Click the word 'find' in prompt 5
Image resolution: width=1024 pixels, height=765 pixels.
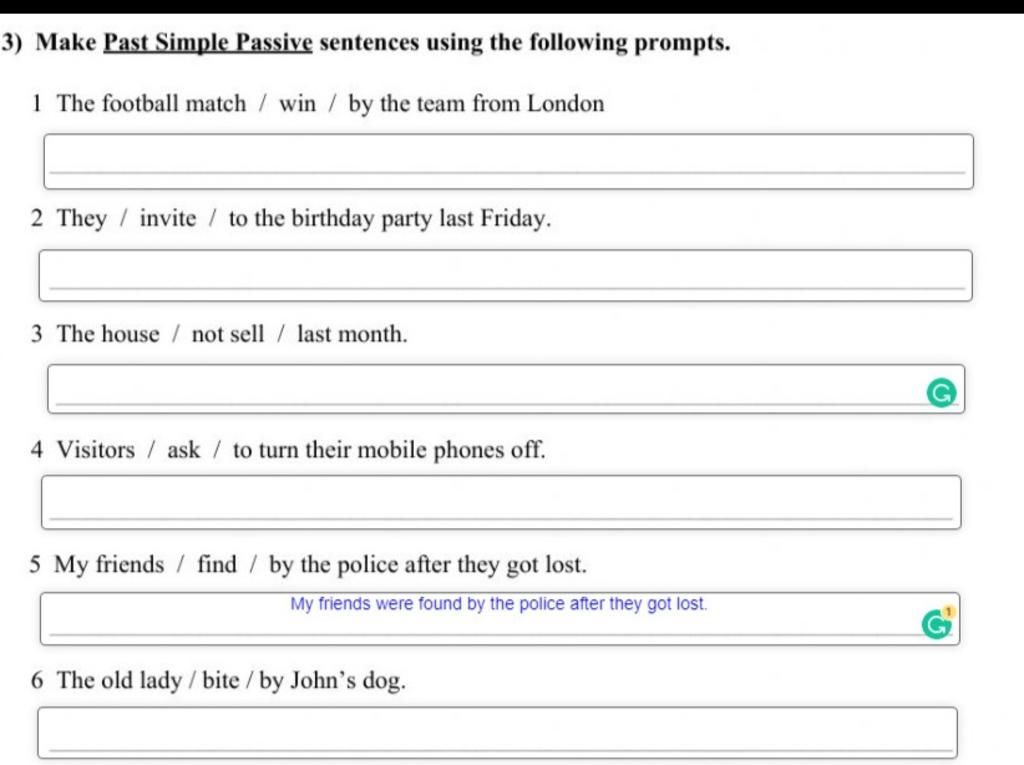pos(217,564)
